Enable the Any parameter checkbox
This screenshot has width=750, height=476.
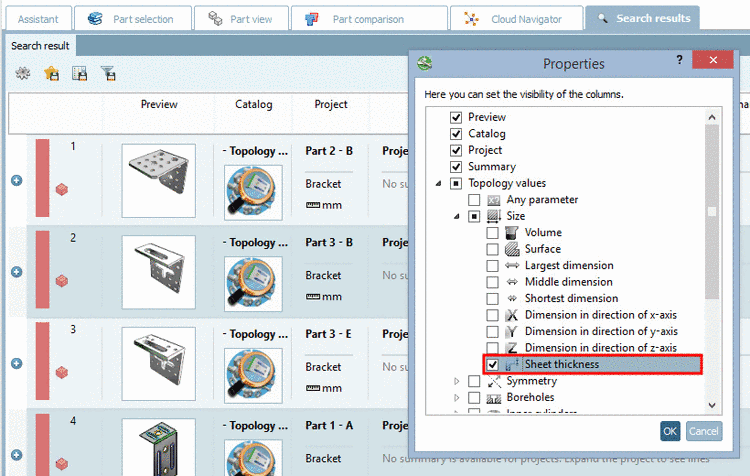tap(474, 199)
